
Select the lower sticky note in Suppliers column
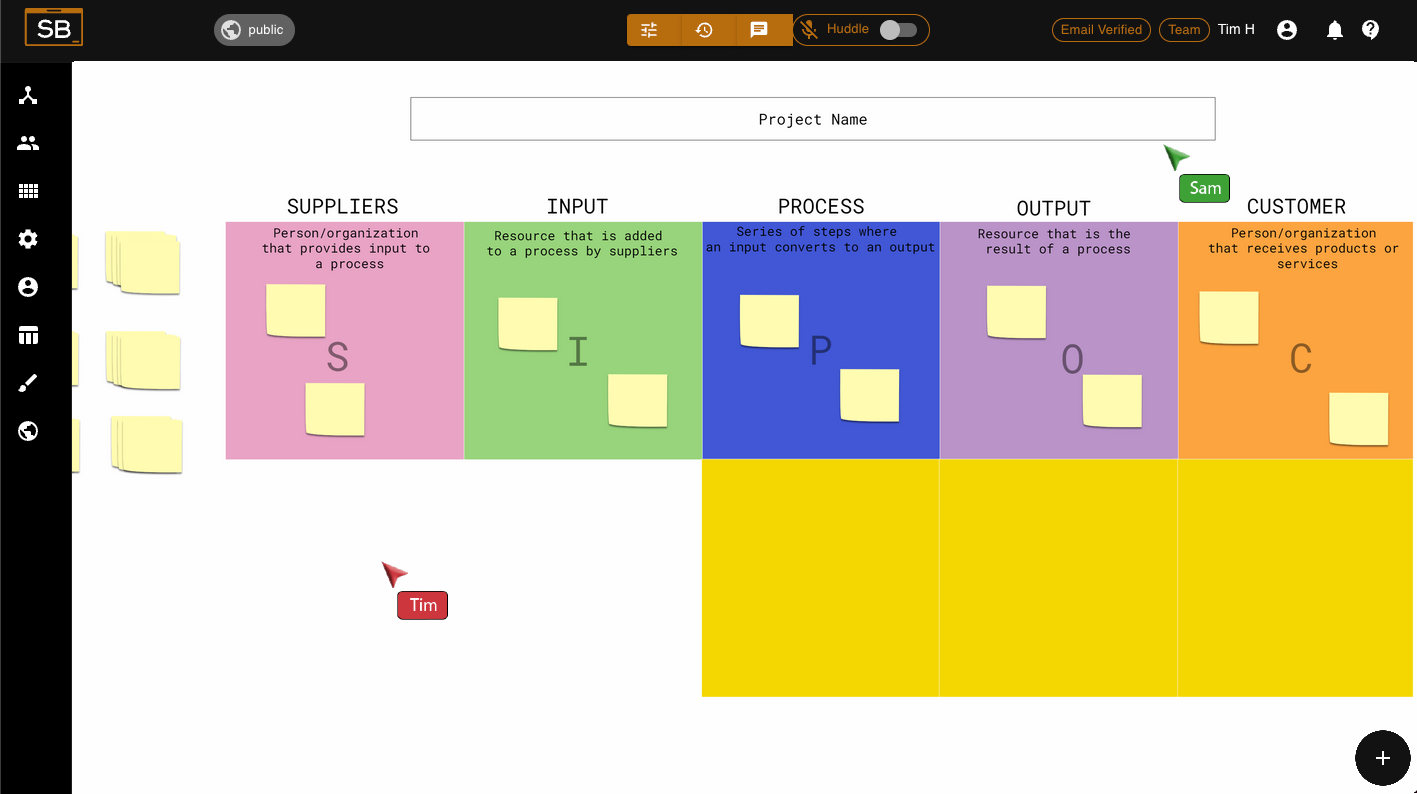(335, 409)
